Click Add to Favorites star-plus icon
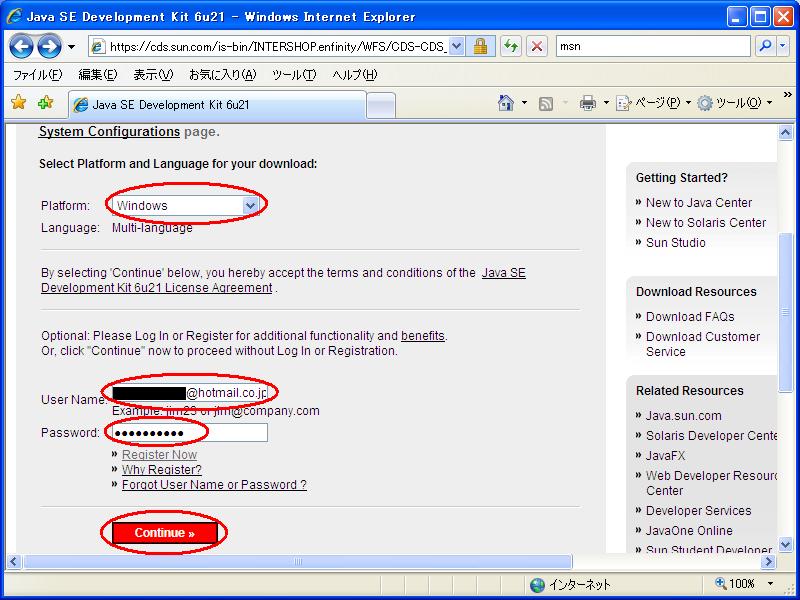 click(45, 103)
